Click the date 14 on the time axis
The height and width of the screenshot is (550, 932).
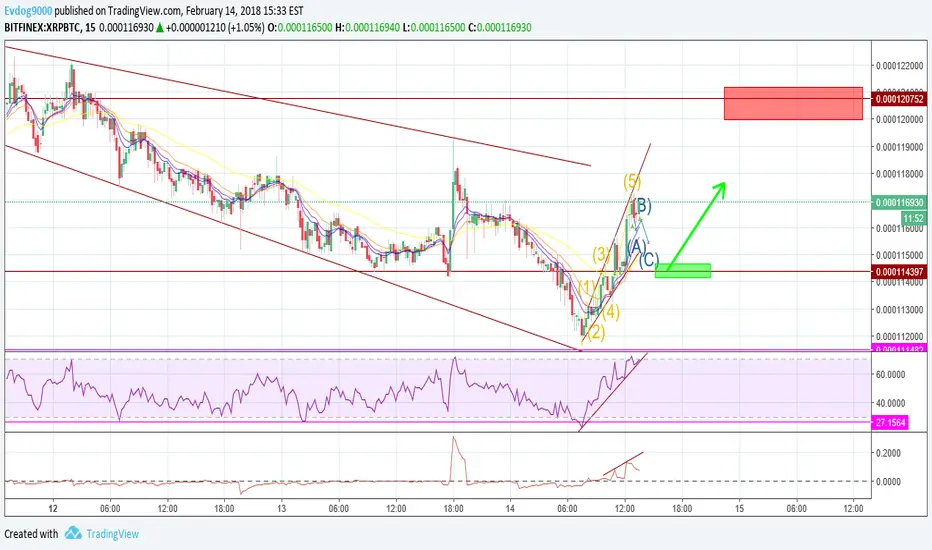[x=510, y=508]
